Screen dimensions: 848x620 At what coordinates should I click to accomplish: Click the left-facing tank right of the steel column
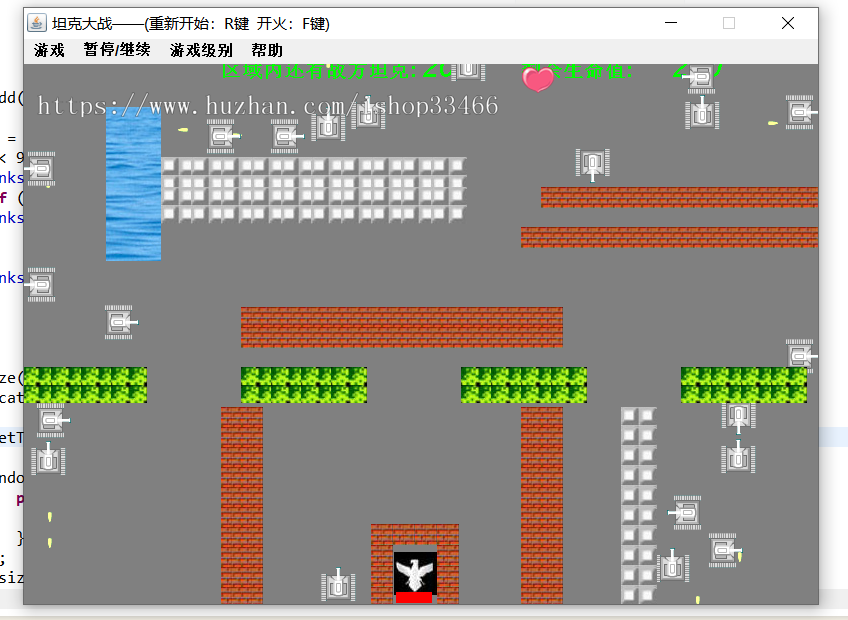685,512
